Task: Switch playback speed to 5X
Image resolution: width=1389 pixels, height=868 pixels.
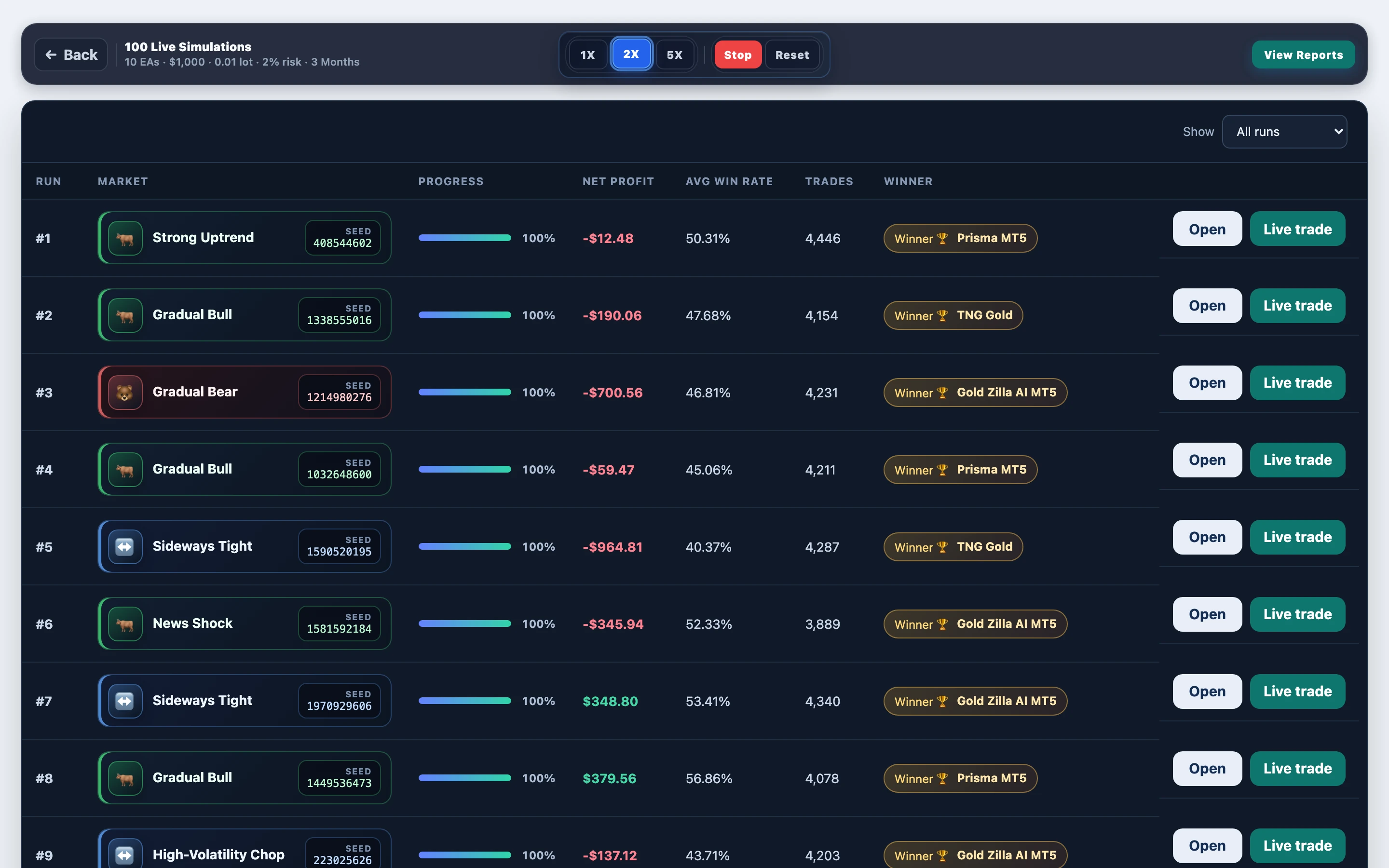Action: pos(674,54)
